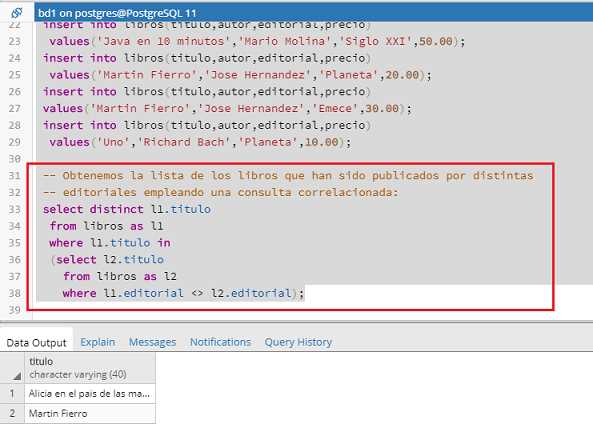Click the 'Java en 10 minutos' values line

[257, 41]
